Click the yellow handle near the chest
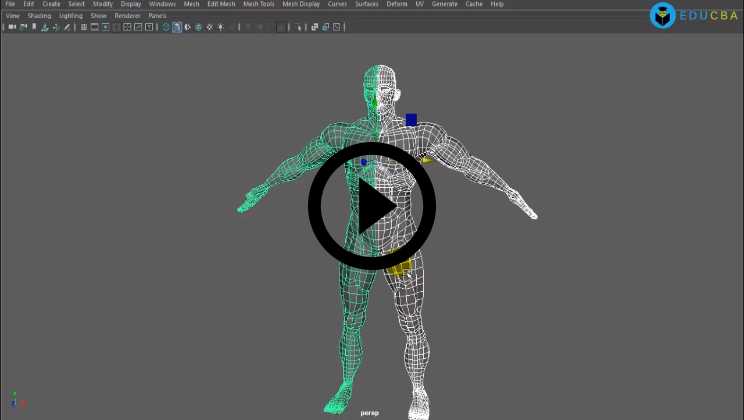 click(x=425, y=160)
